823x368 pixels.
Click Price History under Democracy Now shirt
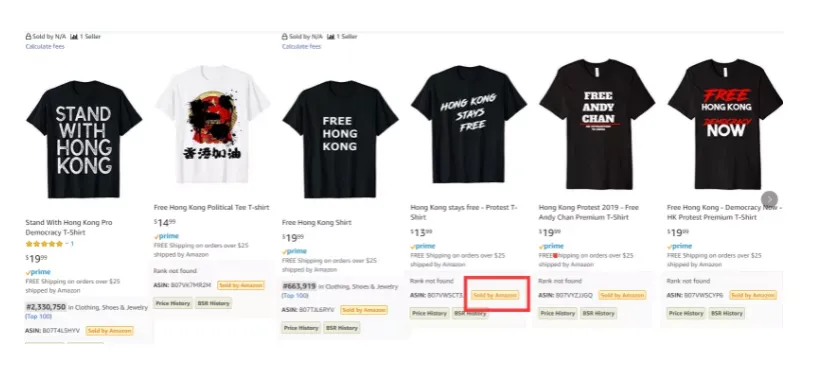686,313
